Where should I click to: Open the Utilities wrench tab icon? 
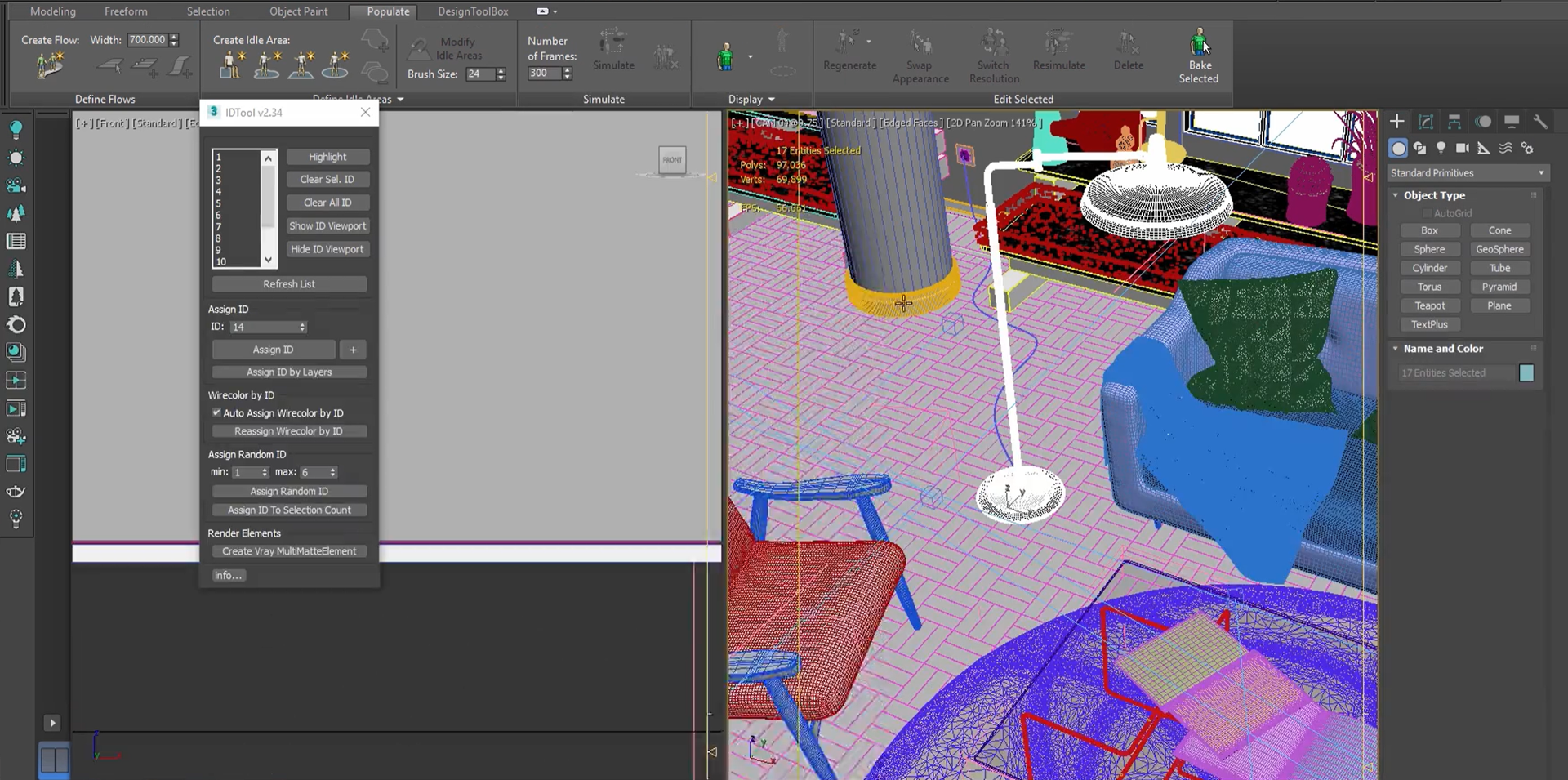click(1540, 122)
